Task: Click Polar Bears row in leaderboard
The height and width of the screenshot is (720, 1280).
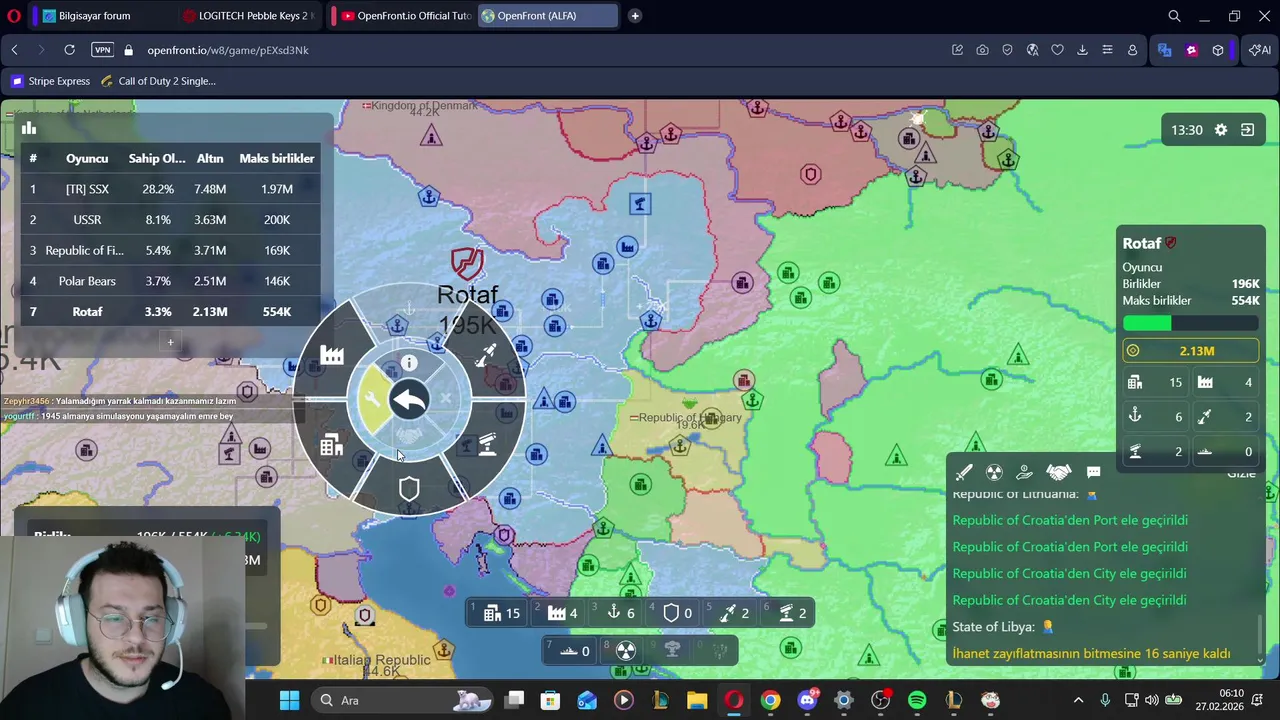Action: (x=171, y=281)
